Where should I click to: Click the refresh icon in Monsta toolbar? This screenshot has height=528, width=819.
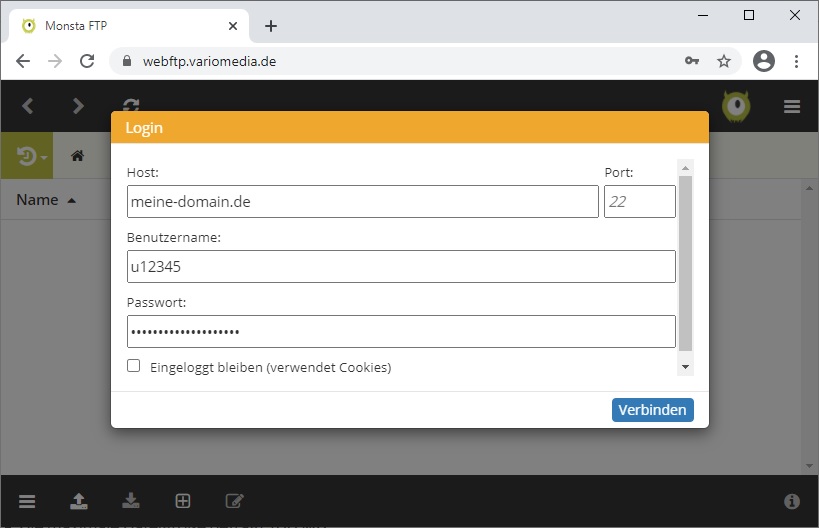(131, 106)
